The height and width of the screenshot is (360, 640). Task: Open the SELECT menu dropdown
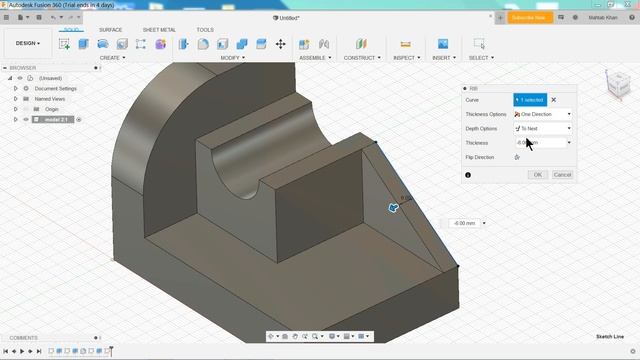(x=481, y=58)
